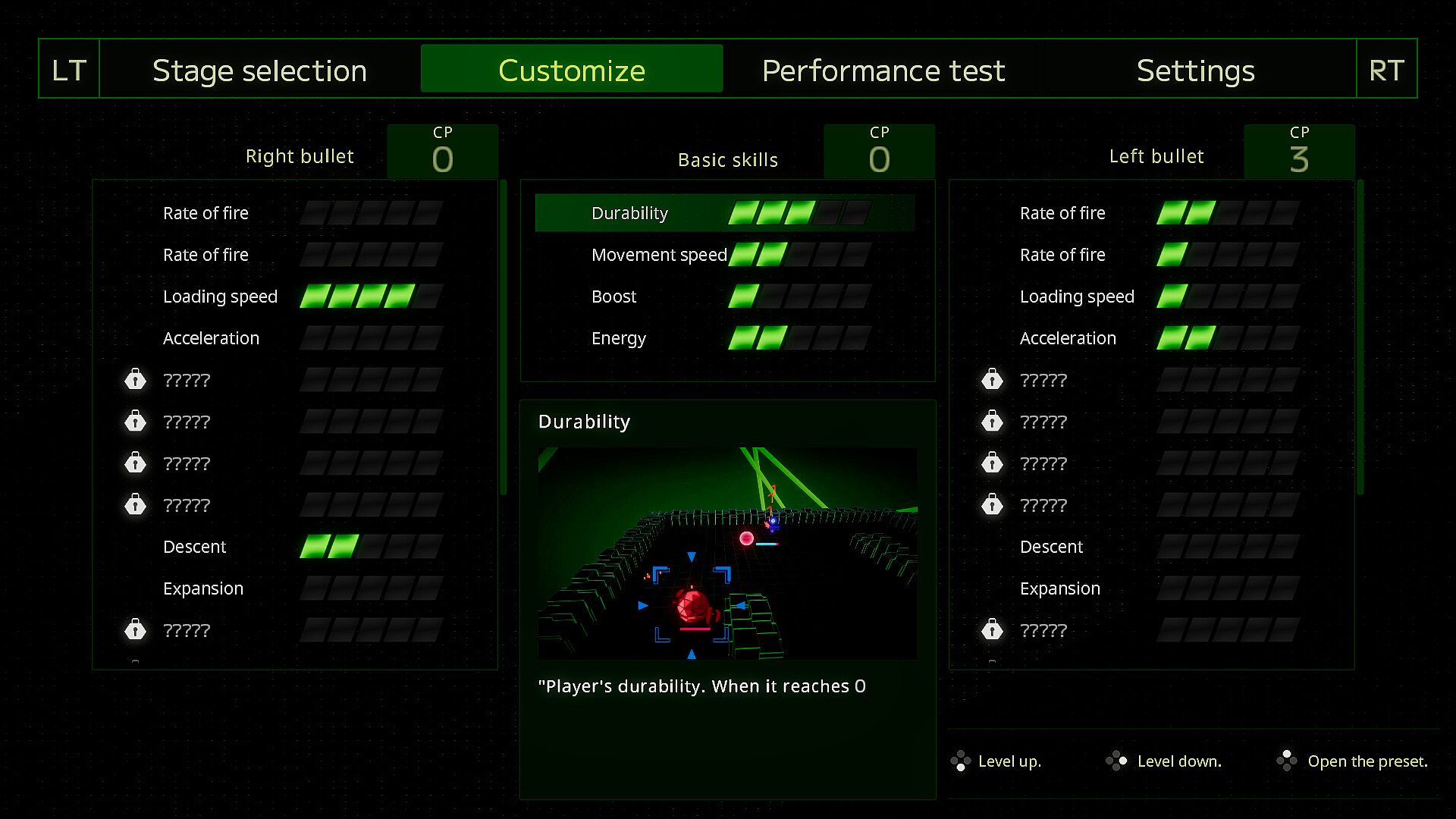Select the Boost skill entry
The image size is (1456, 819).
click(x=614, y=297)
